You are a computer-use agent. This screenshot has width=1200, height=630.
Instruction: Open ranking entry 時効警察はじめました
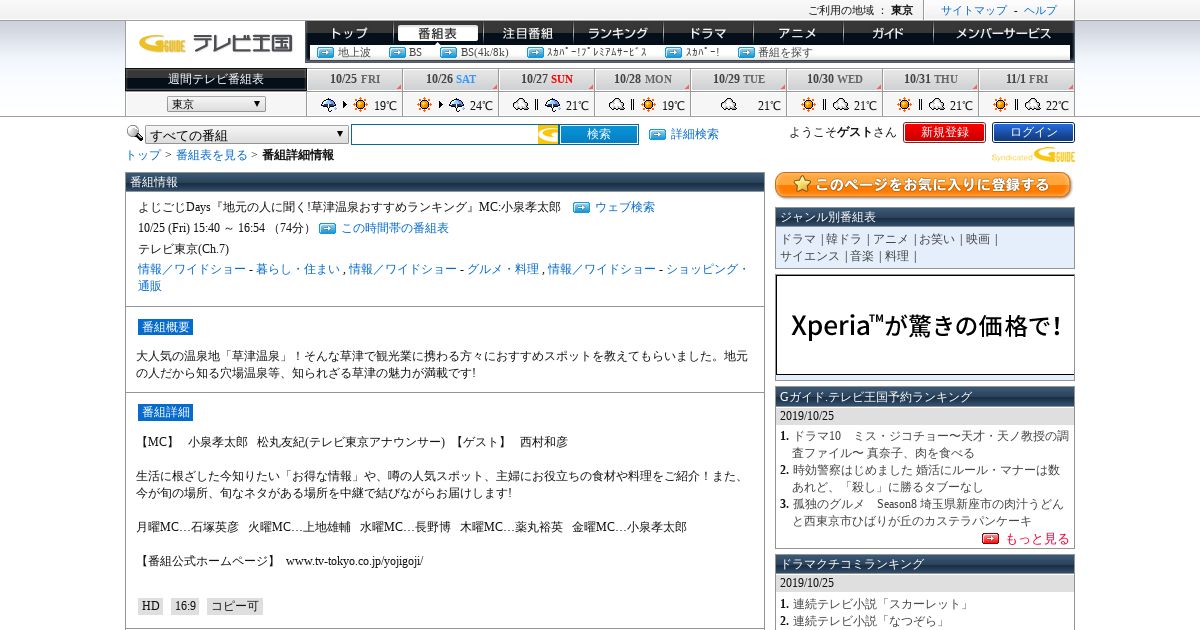926,478
